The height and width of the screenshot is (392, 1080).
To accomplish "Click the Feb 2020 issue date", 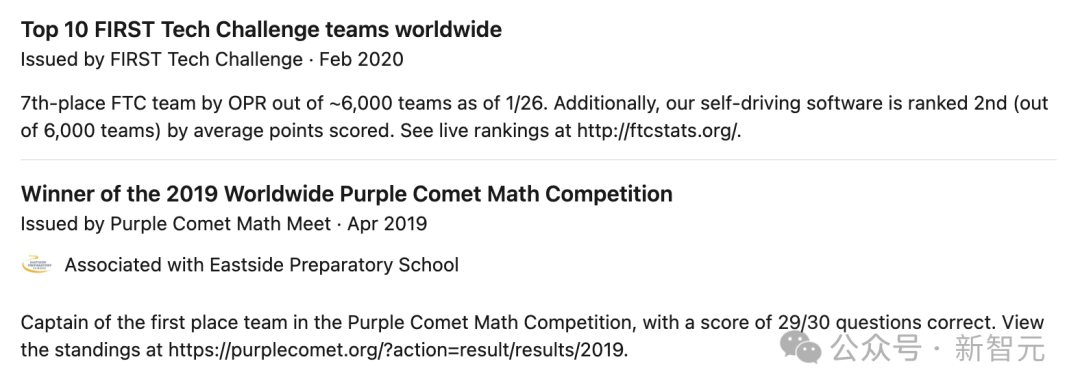I will click(x=362, y=59).
